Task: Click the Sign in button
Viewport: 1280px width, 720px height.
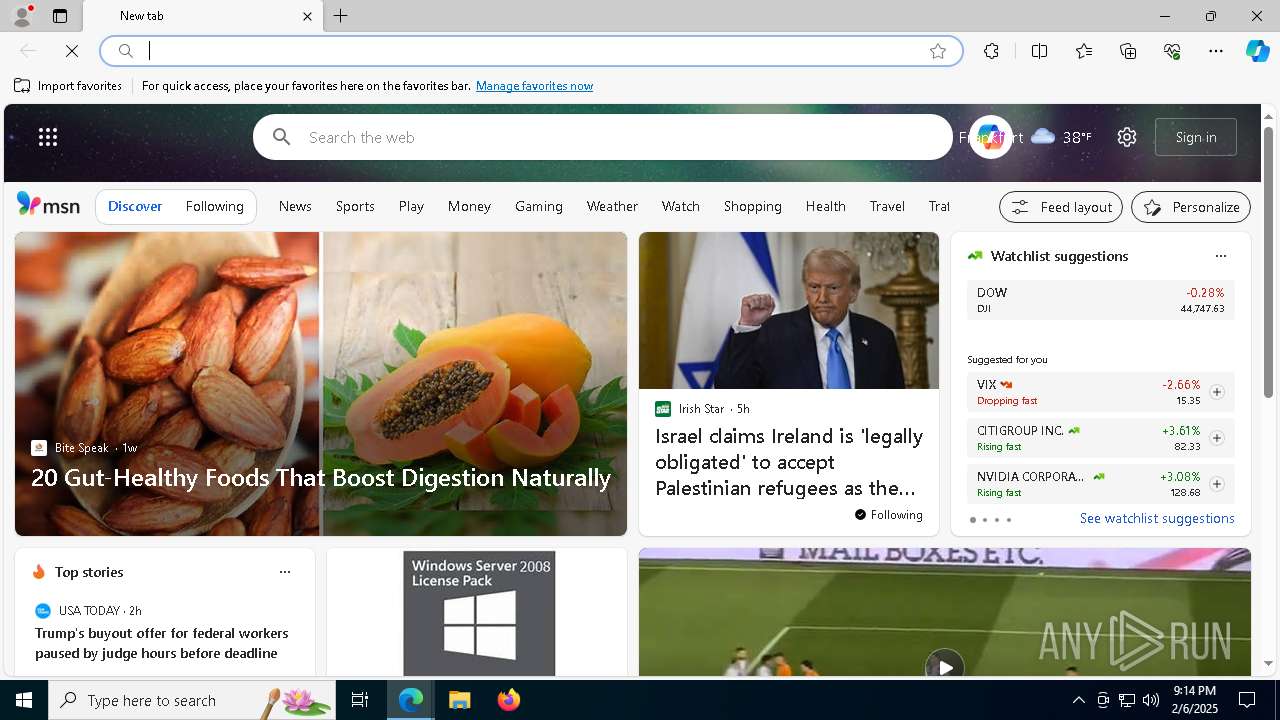Action: pyautogui.click(x=1196, y=137)
